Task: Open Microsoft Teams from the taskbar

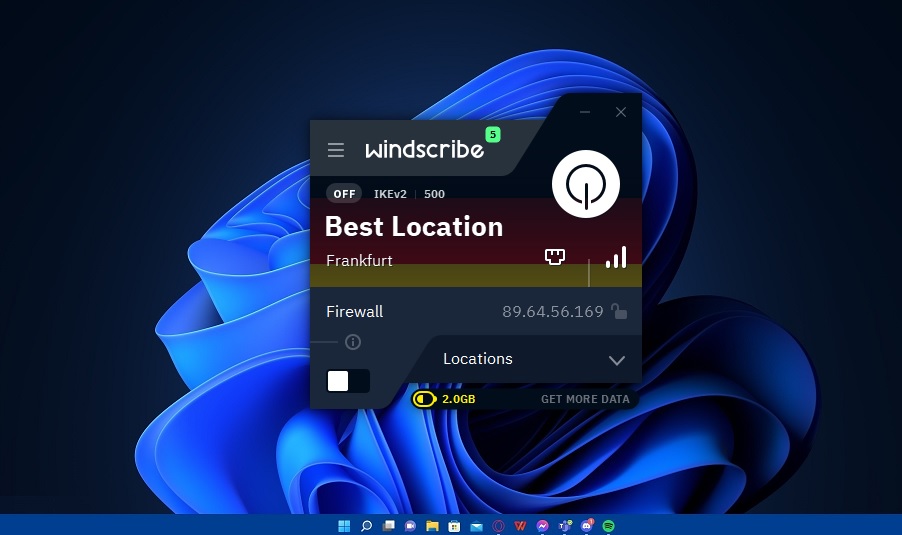Action: point(564,526)
